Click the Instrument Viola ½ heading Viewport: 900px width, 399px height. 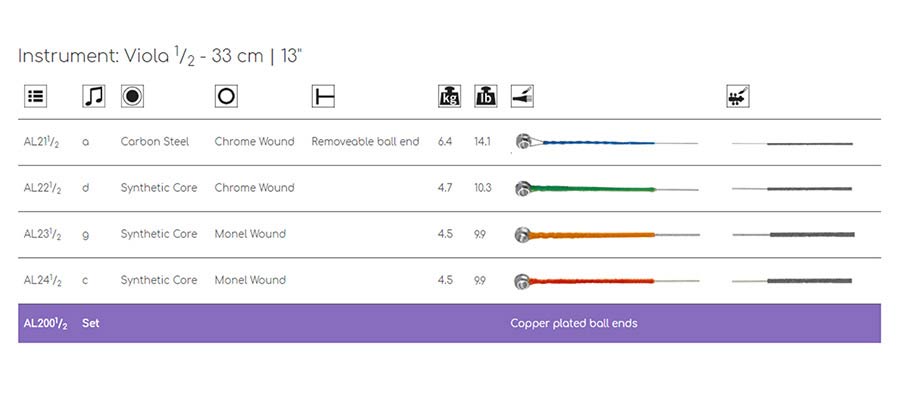point(160,57)
